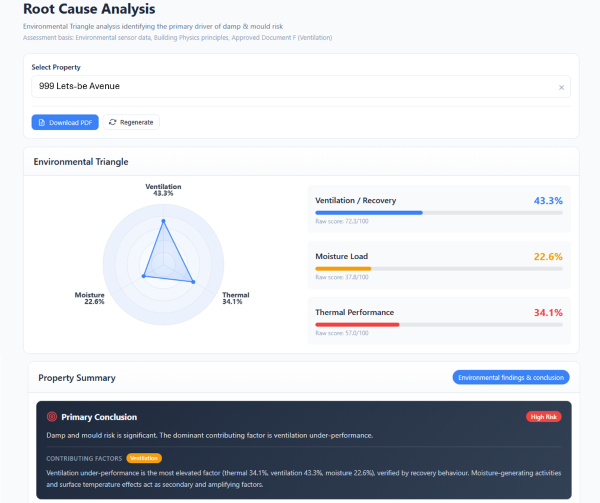The image size is (600, 503).
Task: Click the Thermal Performance 34.1% value
Action: point(547,313)
